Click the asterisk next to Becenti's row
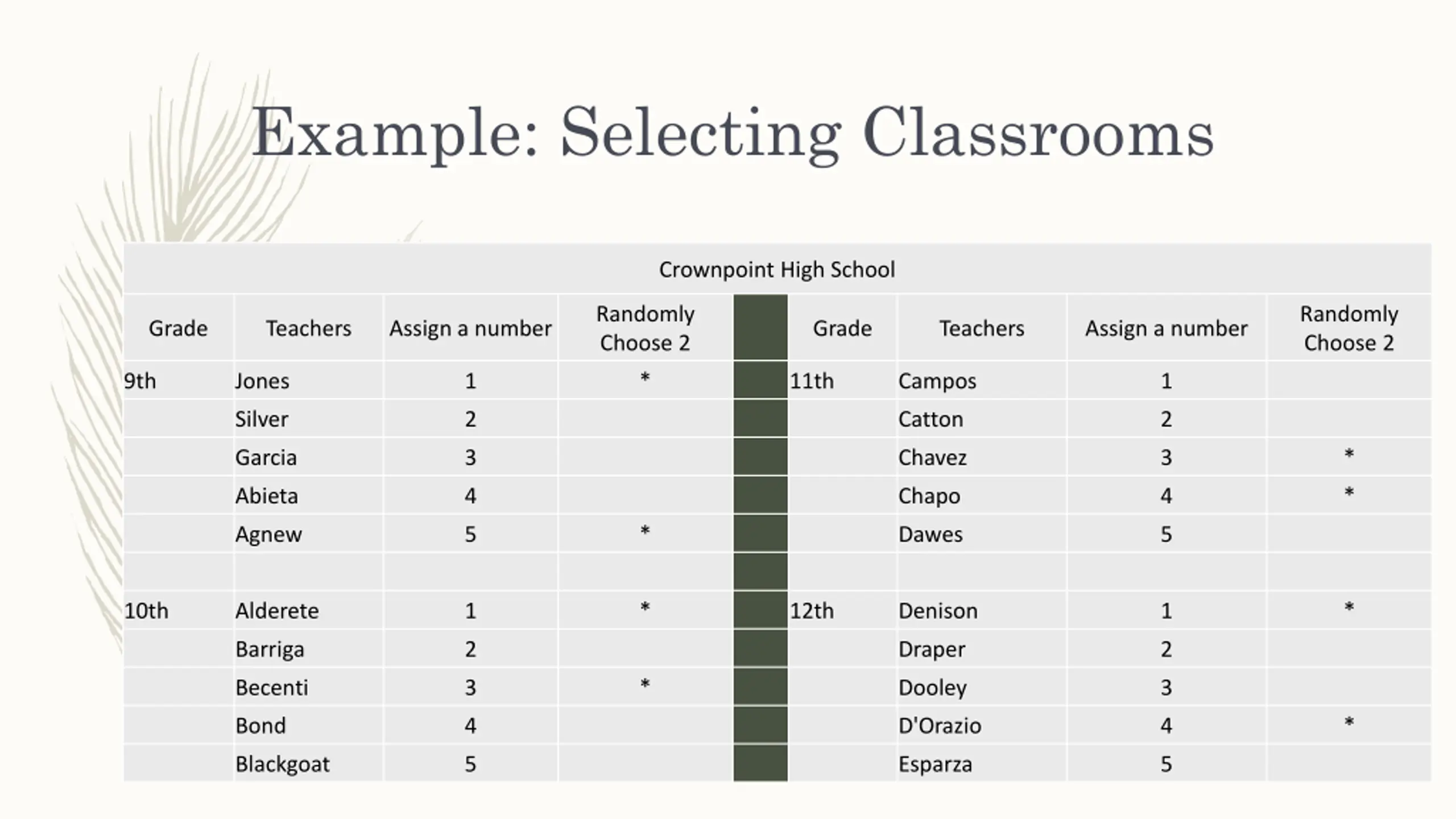The width and height of the screenshot is (1456, 819). click(645, 685)
